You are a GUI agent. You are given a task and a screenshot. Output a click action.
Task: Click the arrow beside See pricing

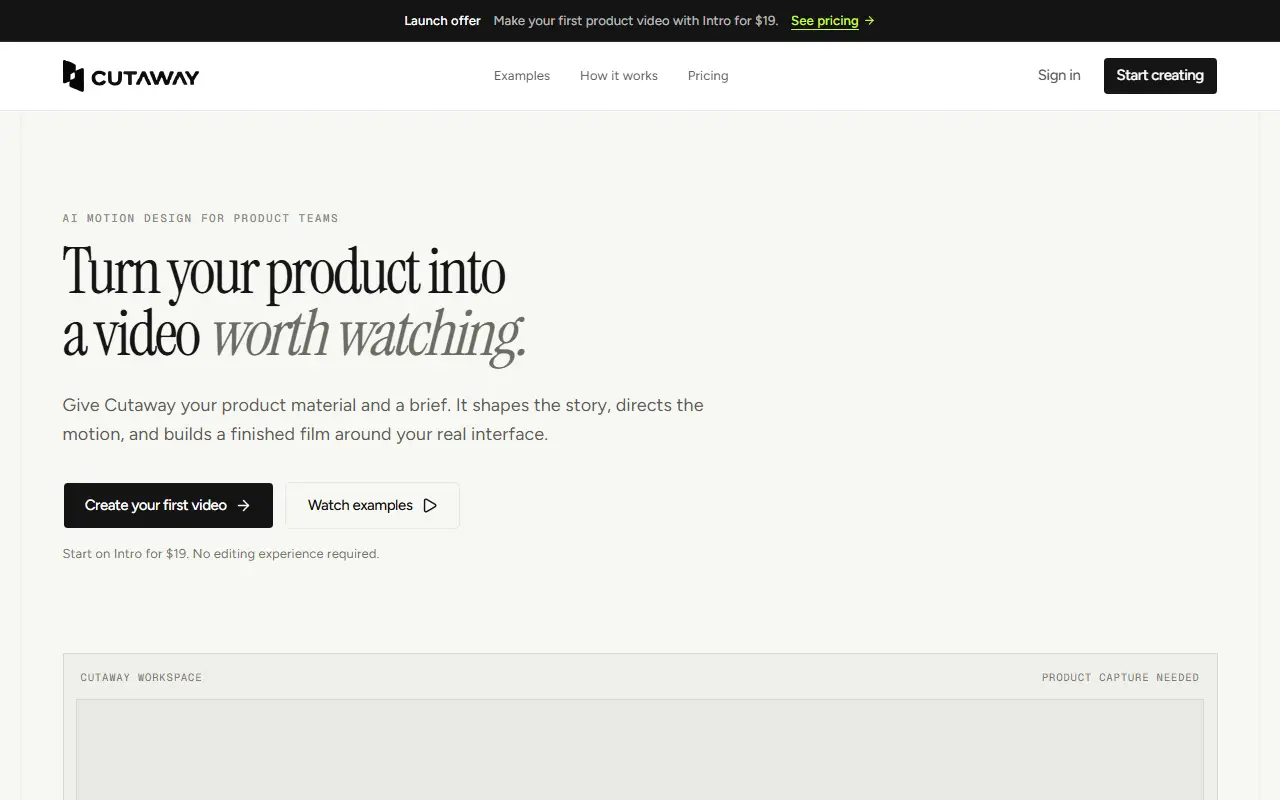pyautogui.click(x=869, y=21)
